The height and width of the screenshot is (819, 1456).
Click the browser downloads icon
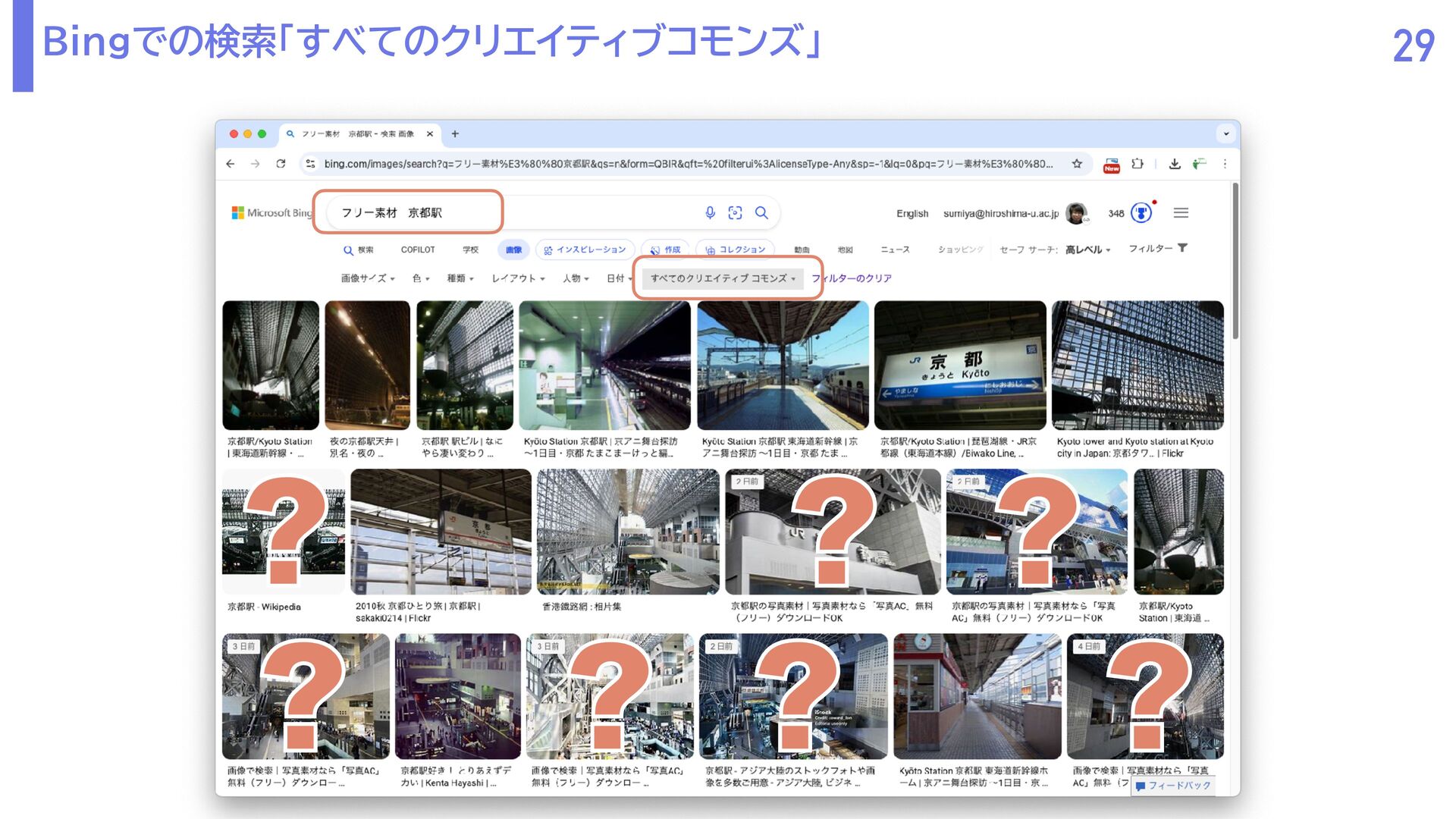tap(1175, 164)
